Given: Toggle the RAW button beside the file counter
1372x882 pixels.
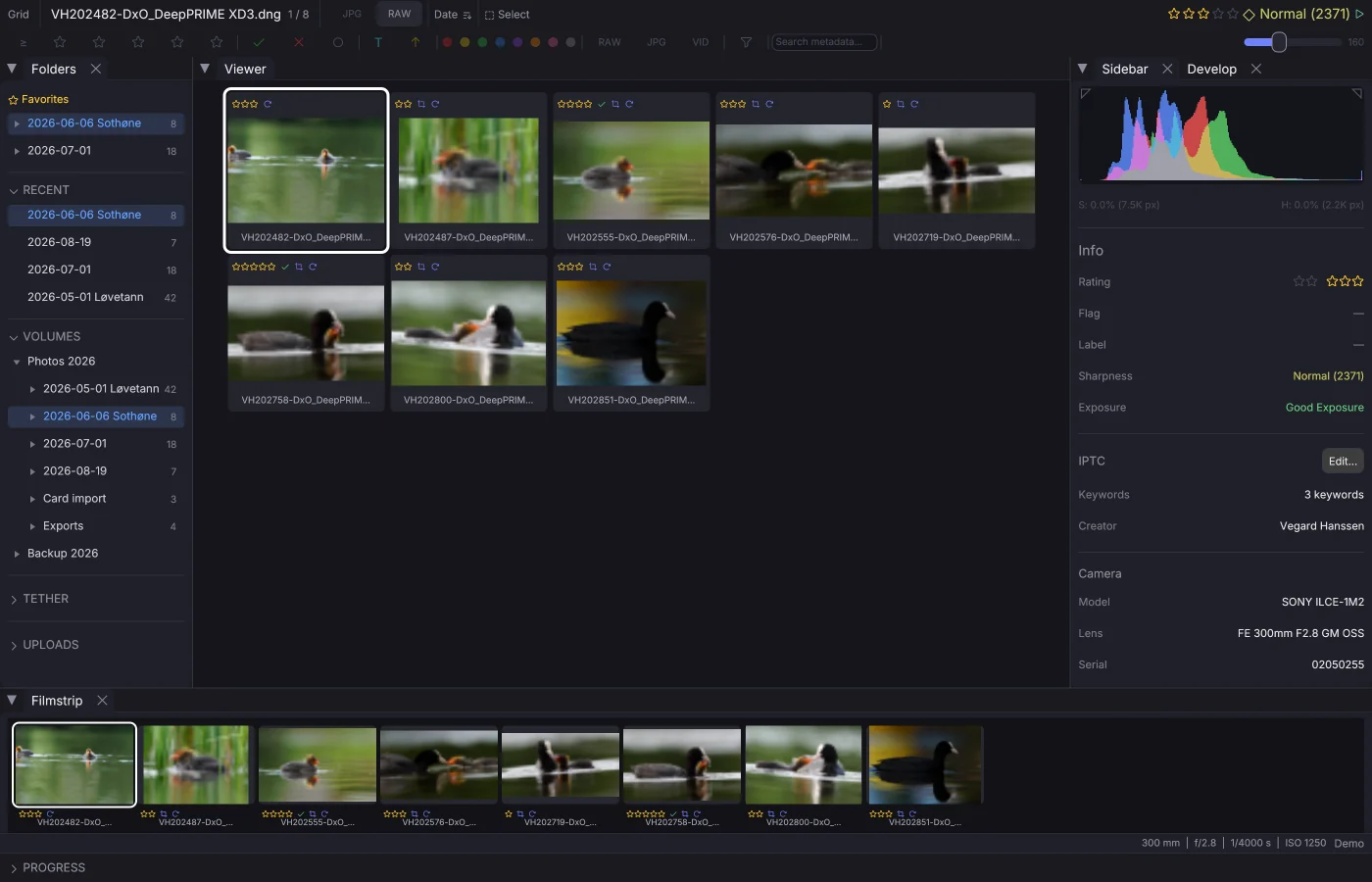Looking at the screenshot, I should (x=399, y=14).
